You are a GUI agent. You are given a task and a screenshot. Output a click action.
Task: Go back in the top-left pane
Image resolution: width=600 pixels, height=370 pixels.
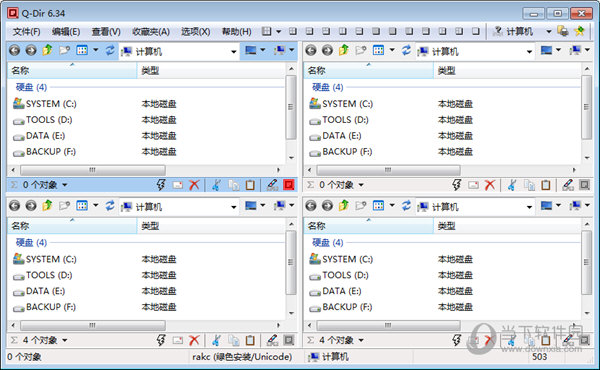tap(15, 51)
